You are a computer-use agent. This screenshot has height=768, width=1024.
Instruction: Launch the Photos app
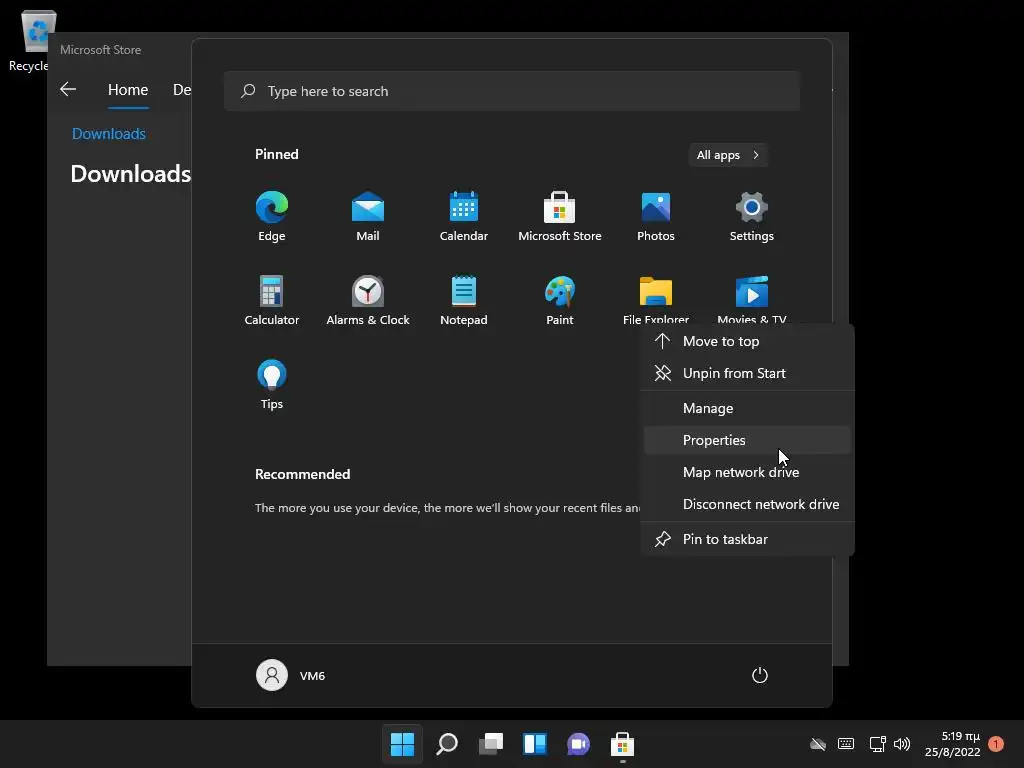pyautogui.click(x=656, y=216)
